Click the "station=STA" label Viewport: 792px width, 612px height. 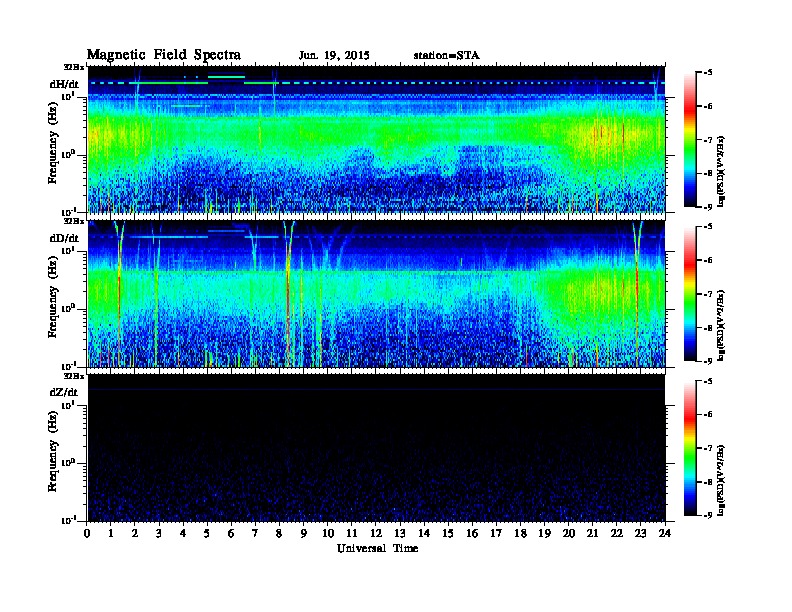[x=446, y=56]
